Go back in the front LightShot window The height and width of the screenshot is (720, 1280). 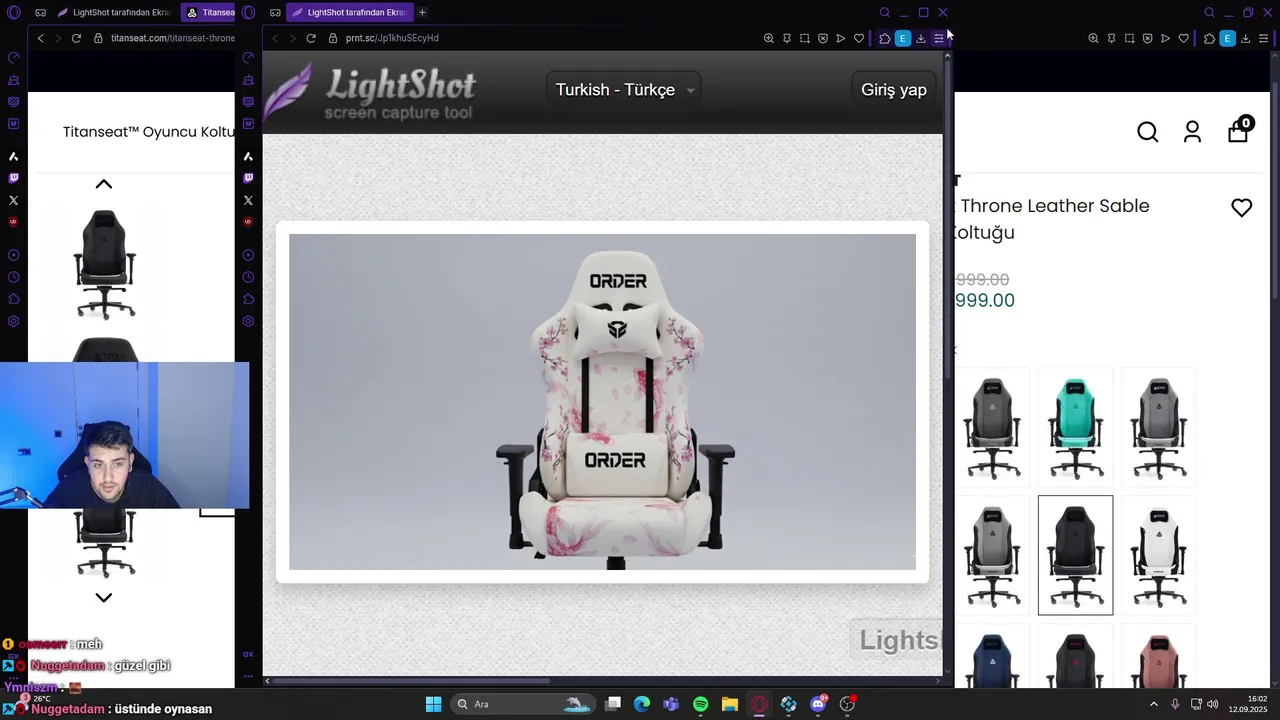(x=275, y=38)
